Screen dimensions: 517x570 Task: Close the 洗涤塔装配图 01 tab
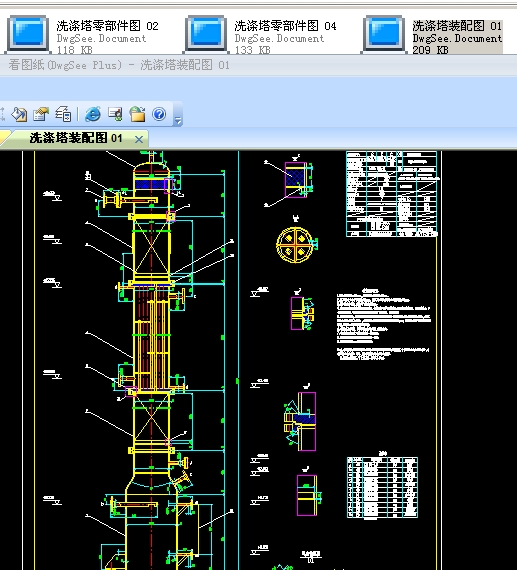pos(139,139)
